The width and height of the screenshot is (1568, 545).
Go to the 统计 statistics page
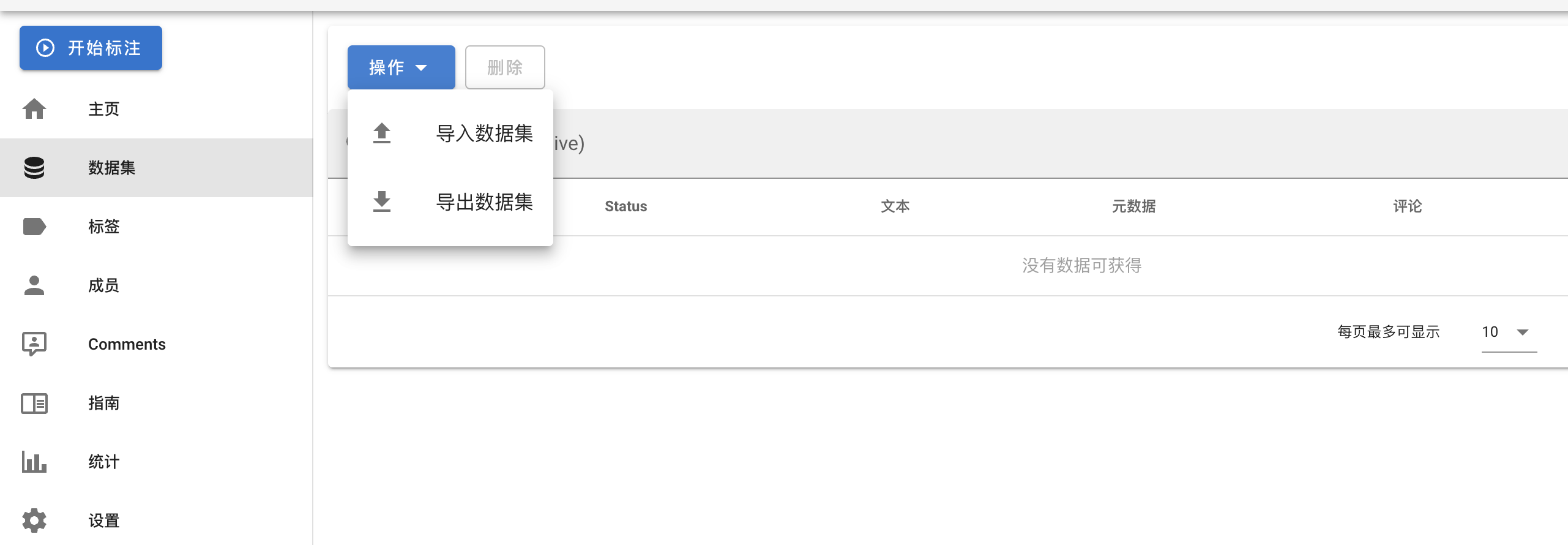point(104,462)
